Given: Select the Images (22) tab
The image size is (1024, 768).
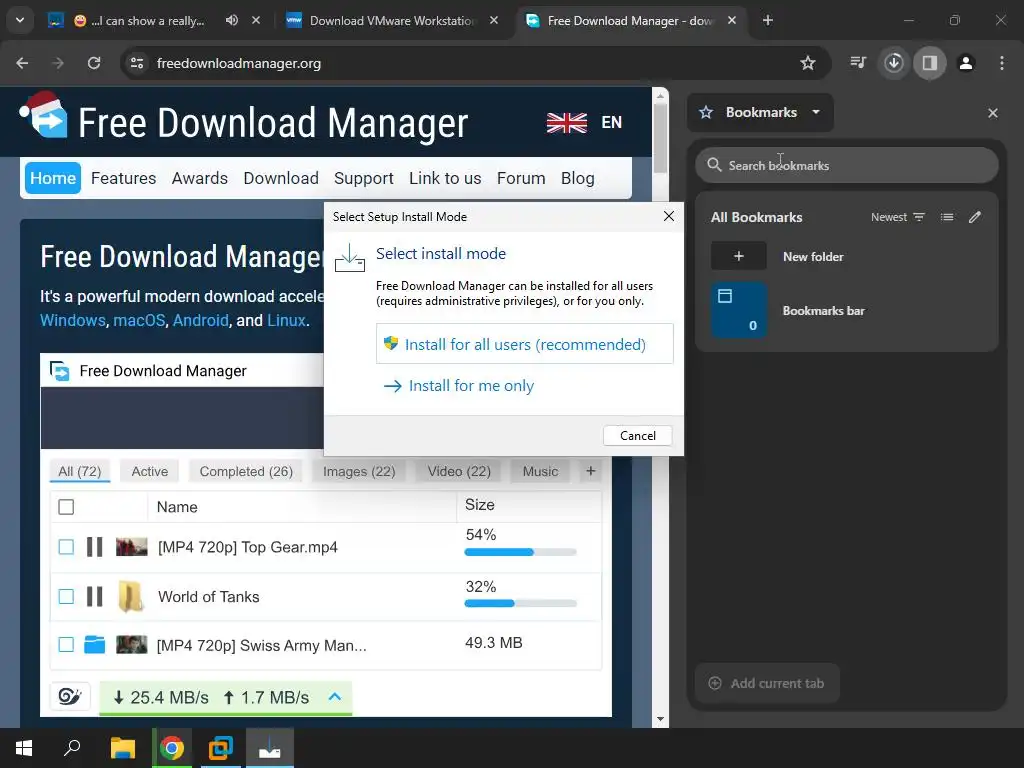Looking at the screenshot, I should pos(359,472).
